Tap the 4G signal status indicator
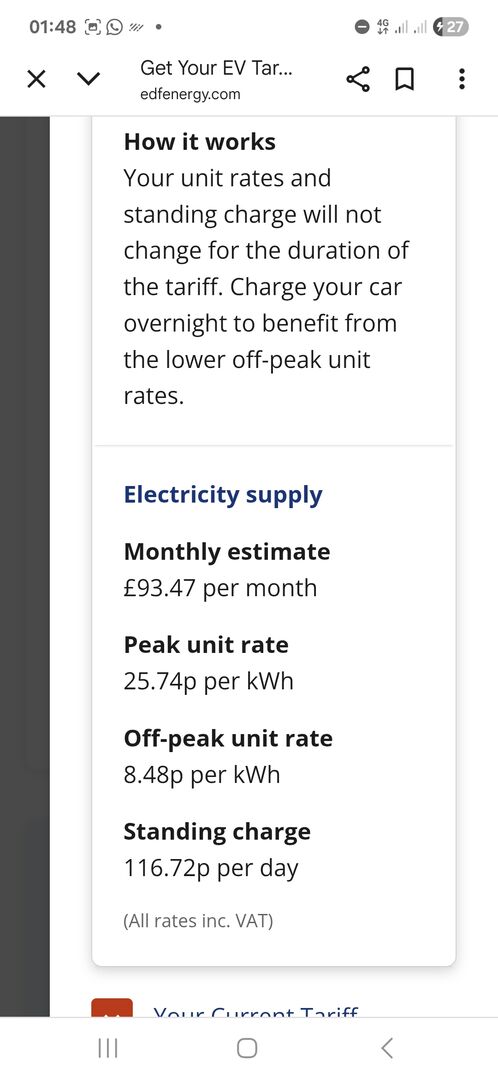This screenshot has height=1079, width=498. [383, 27]
